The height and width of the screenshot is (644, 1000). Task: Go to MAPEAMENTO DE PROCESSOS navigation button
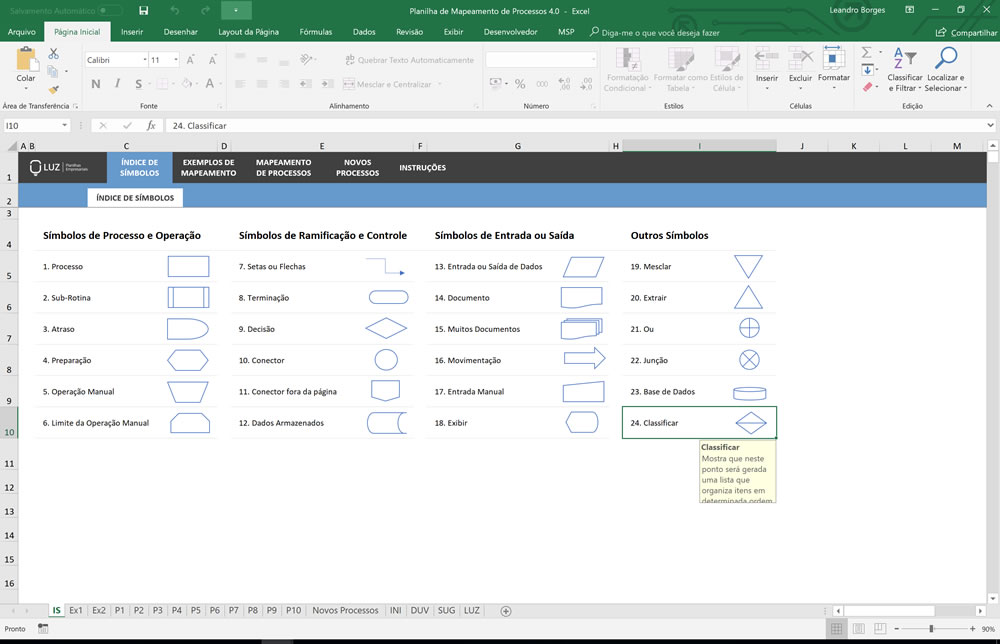point(284,168)
